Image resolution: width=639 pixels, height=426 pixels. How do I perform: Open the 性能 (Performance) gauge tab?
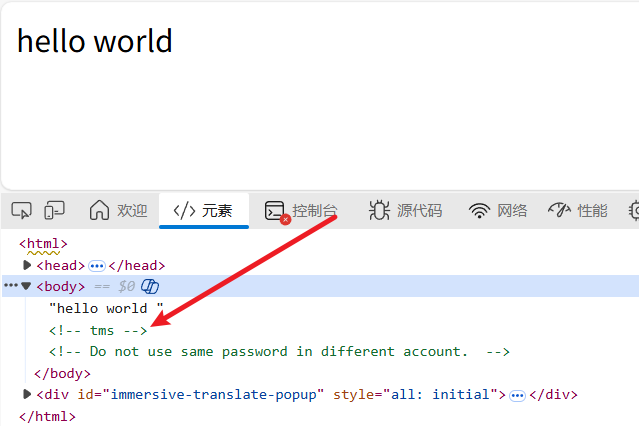[578, 210]
